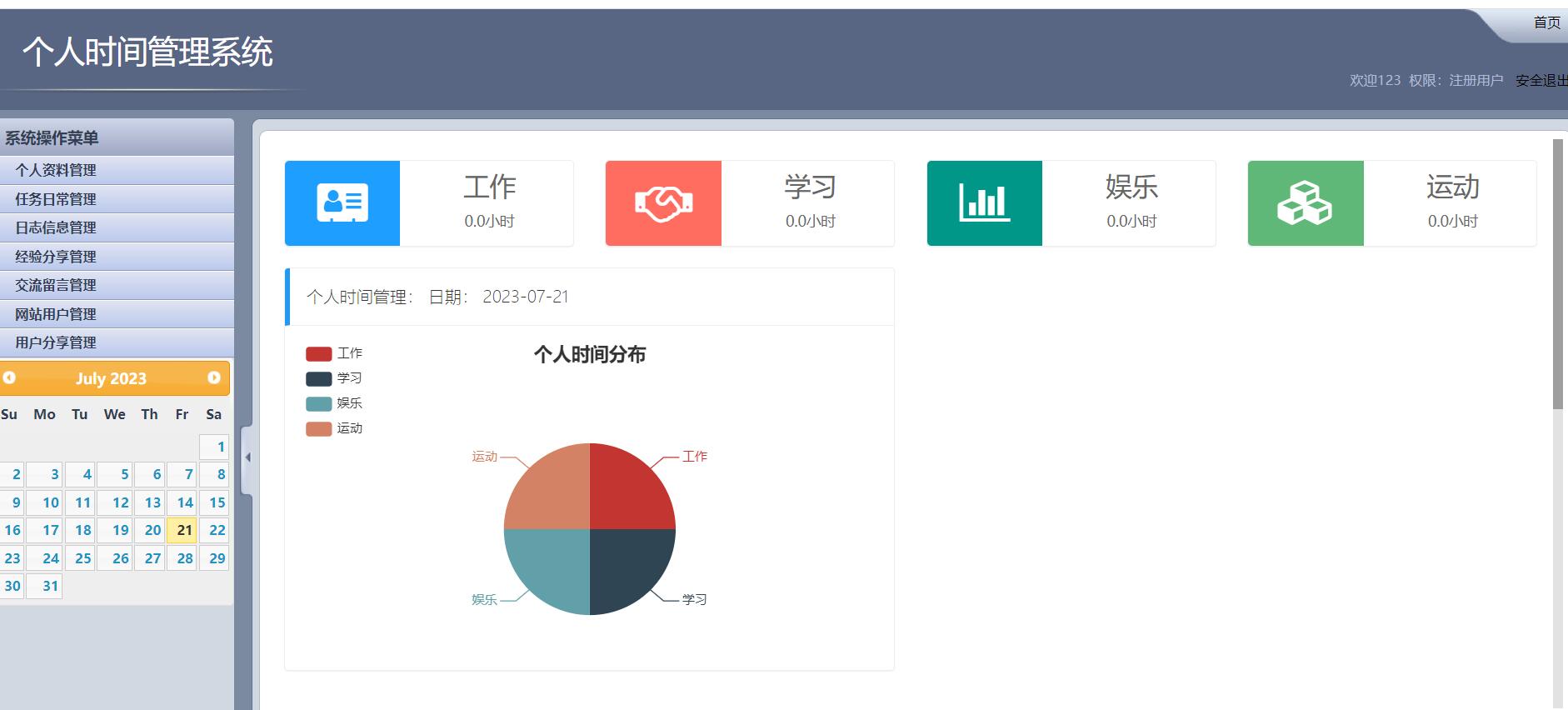Select July 19 in the calendar
This screenshot has height=710, width=1568.
pyautogui.click(x=115, y=530)
